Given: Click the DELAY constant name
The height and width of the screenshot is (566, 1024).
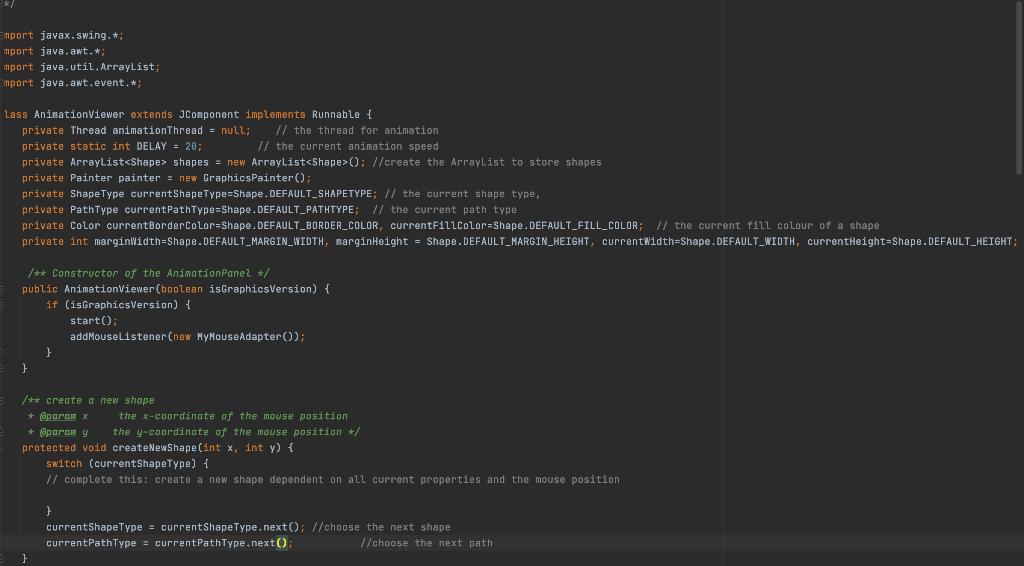Looking at the screenshot, I should [x=152, y=146].
